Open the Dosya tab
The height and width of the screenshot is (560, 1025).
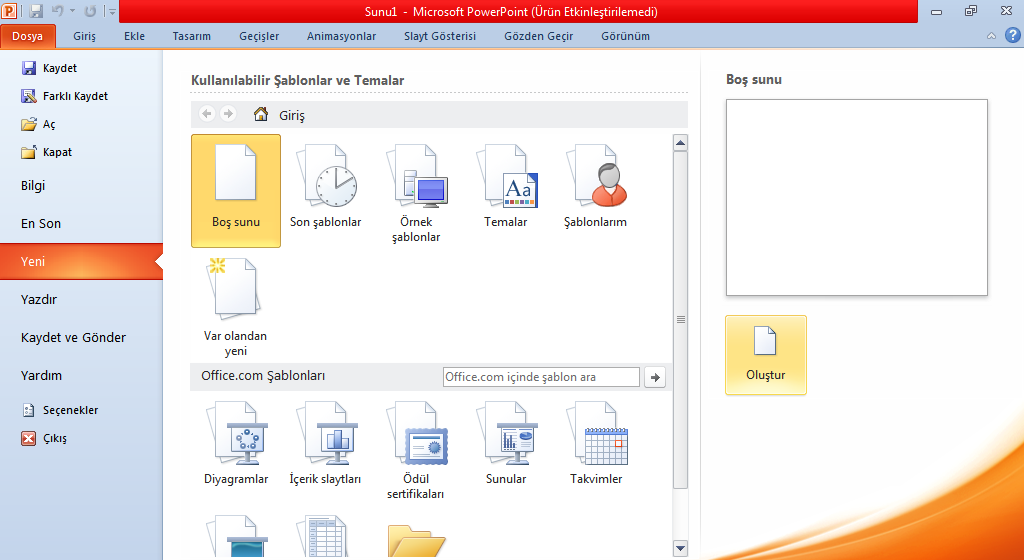pyautogui.click(x=27, y=37)
